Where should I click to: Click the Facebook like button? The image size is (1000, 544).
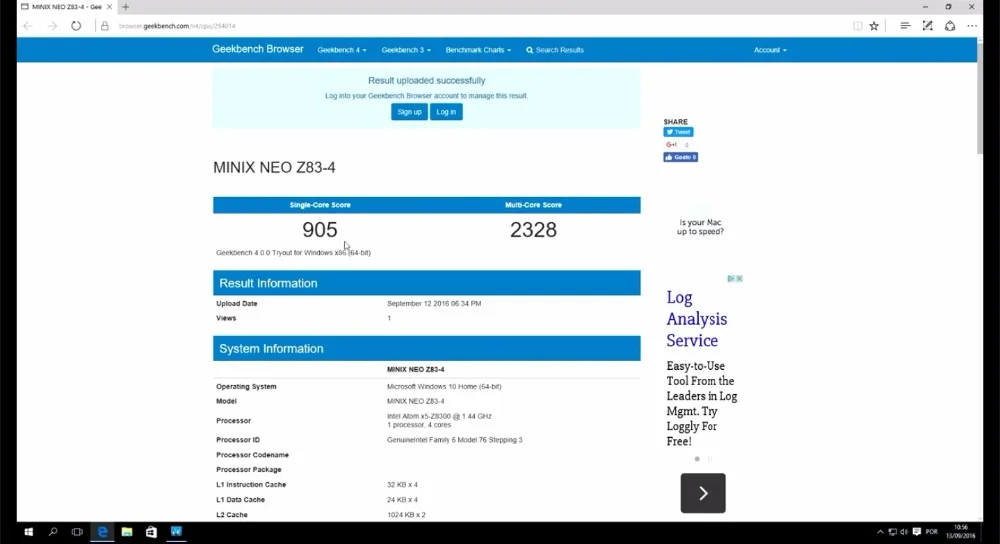click(x=680, y=157)
